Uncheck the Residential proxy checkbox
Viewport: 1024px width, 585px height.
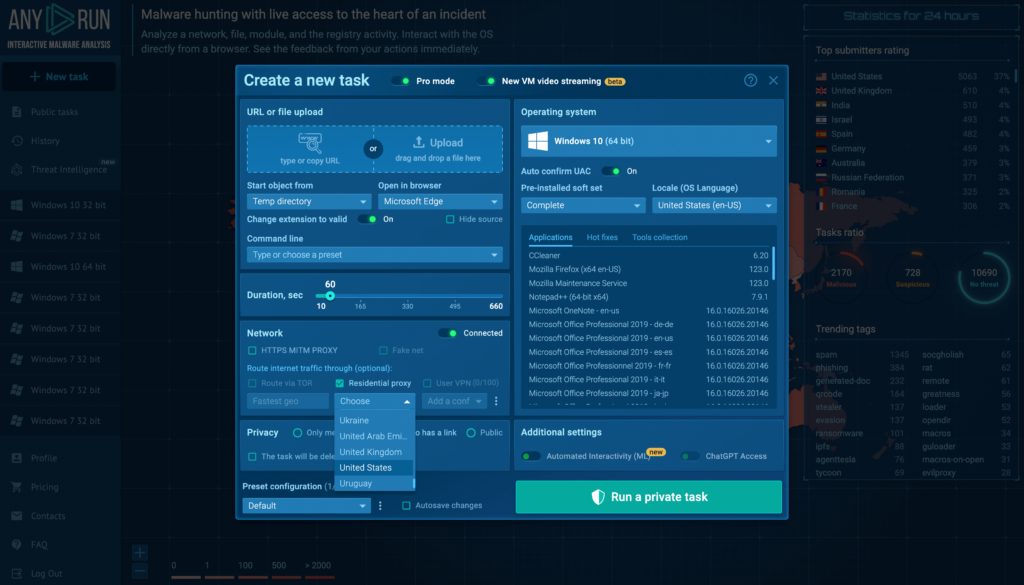(340, 383)
